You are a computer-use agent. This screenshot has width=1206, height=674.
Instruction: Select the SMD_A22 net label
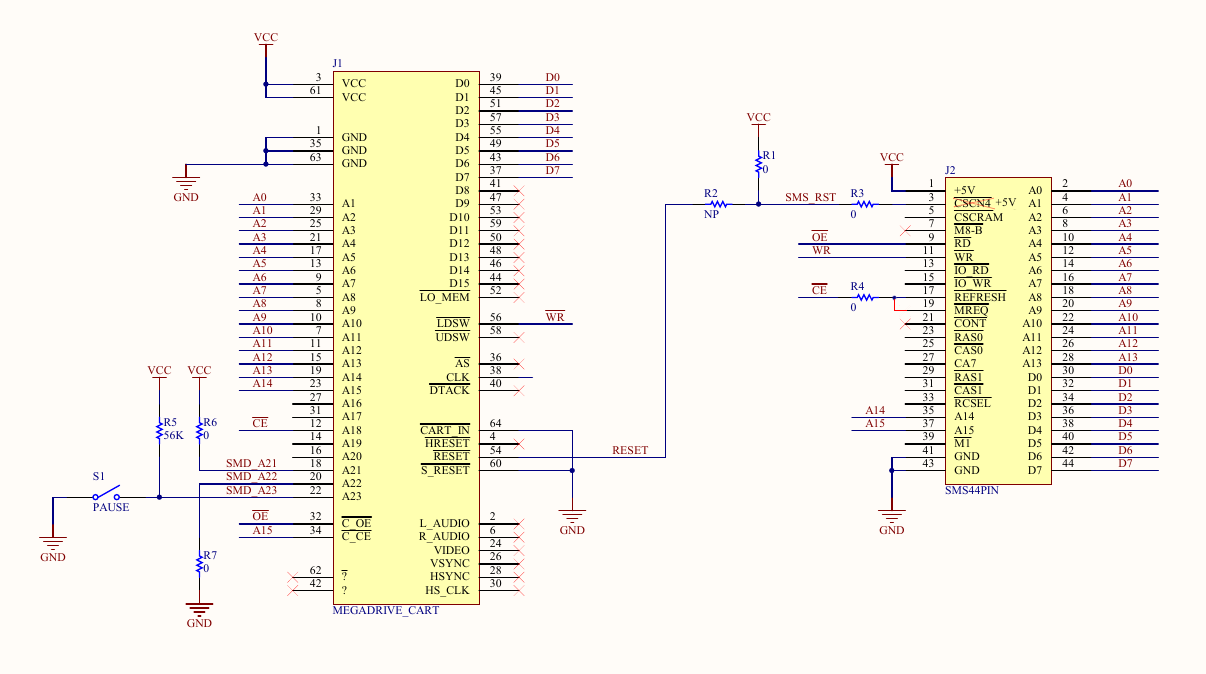252,476
